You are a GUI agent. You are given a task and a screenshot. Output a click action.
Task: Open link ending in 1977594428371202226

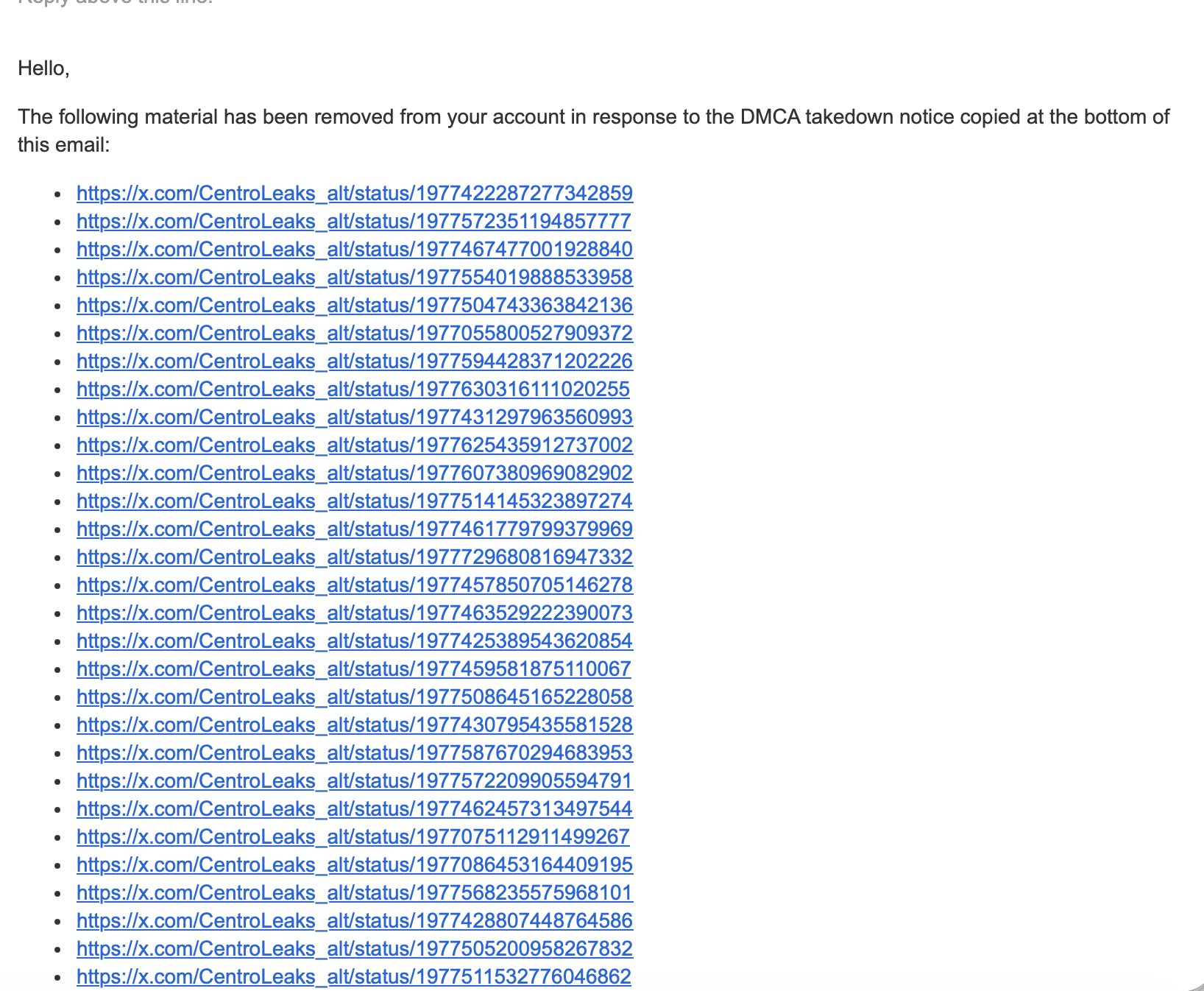355,362
